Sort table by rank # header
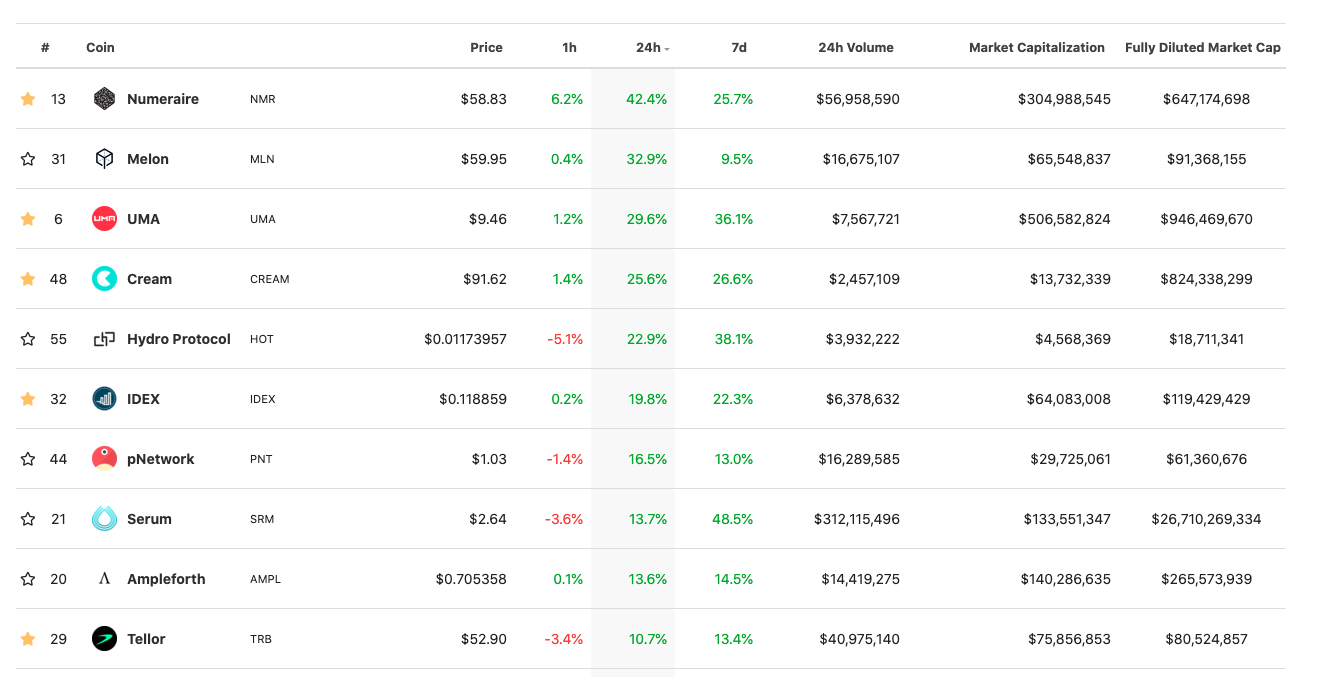 pos(46,48)
